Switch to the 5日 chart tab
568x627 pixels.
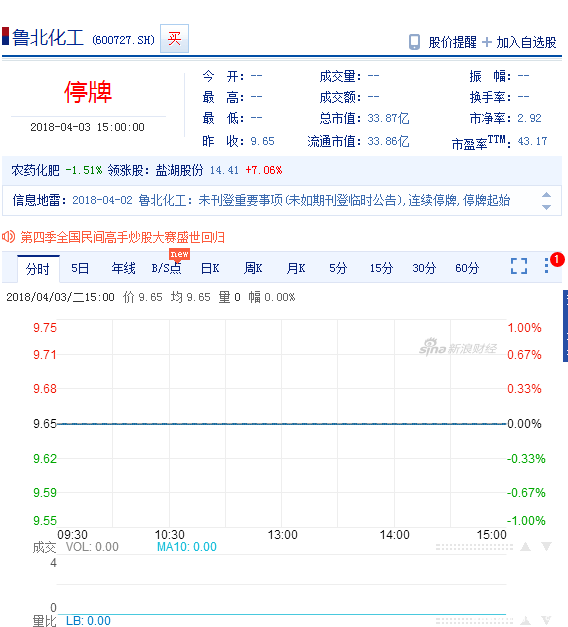pyautogui.click(x=80, y=268)
